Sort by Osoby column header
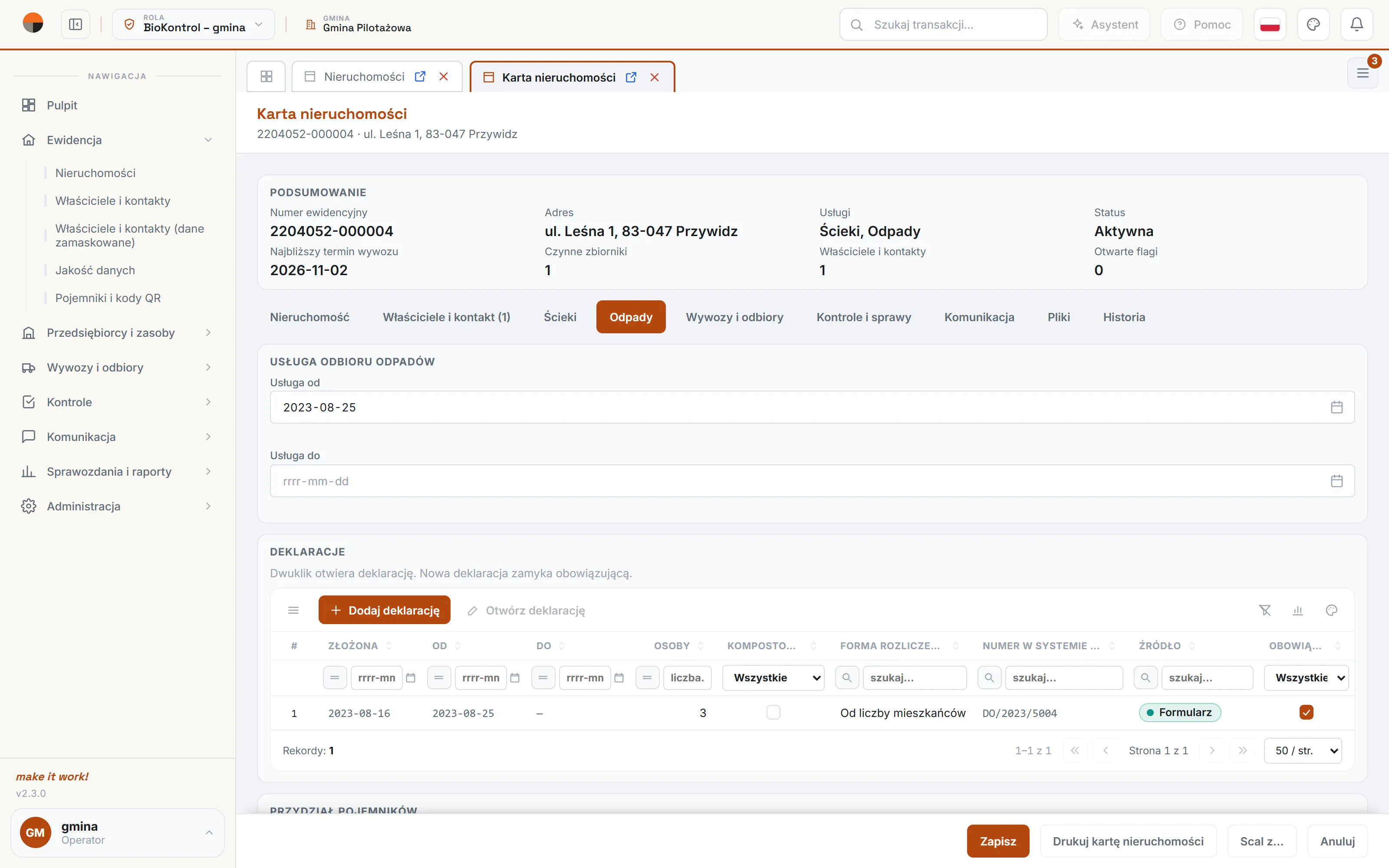Image resolution: width=1389 pixels, height=868 pixels. tap(671, 646)
